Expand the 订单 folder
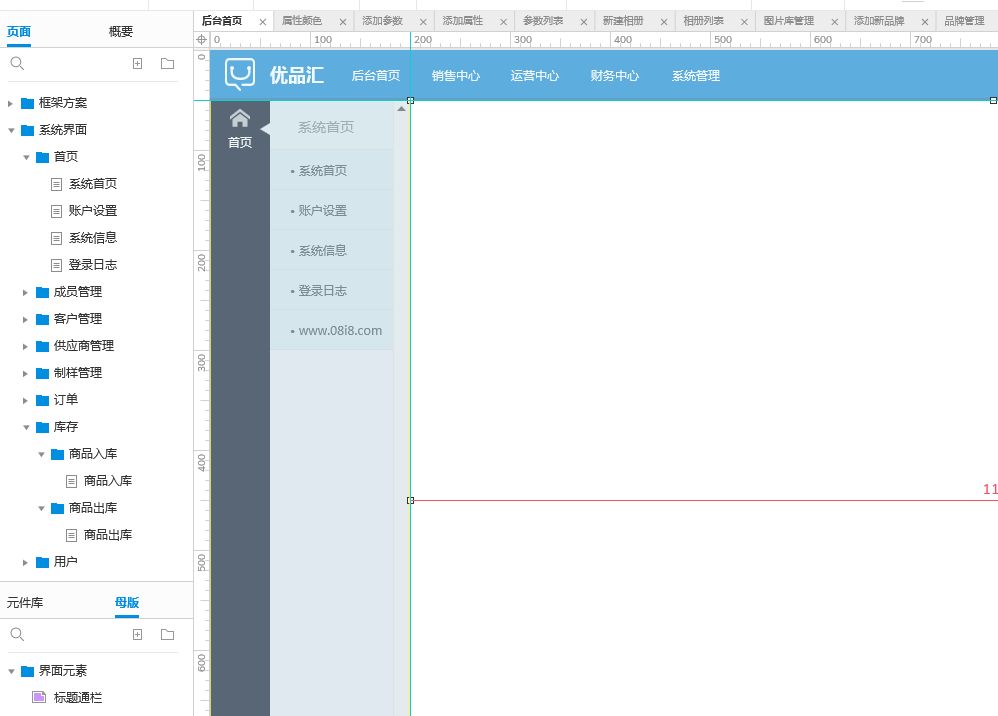 [25, 399]
